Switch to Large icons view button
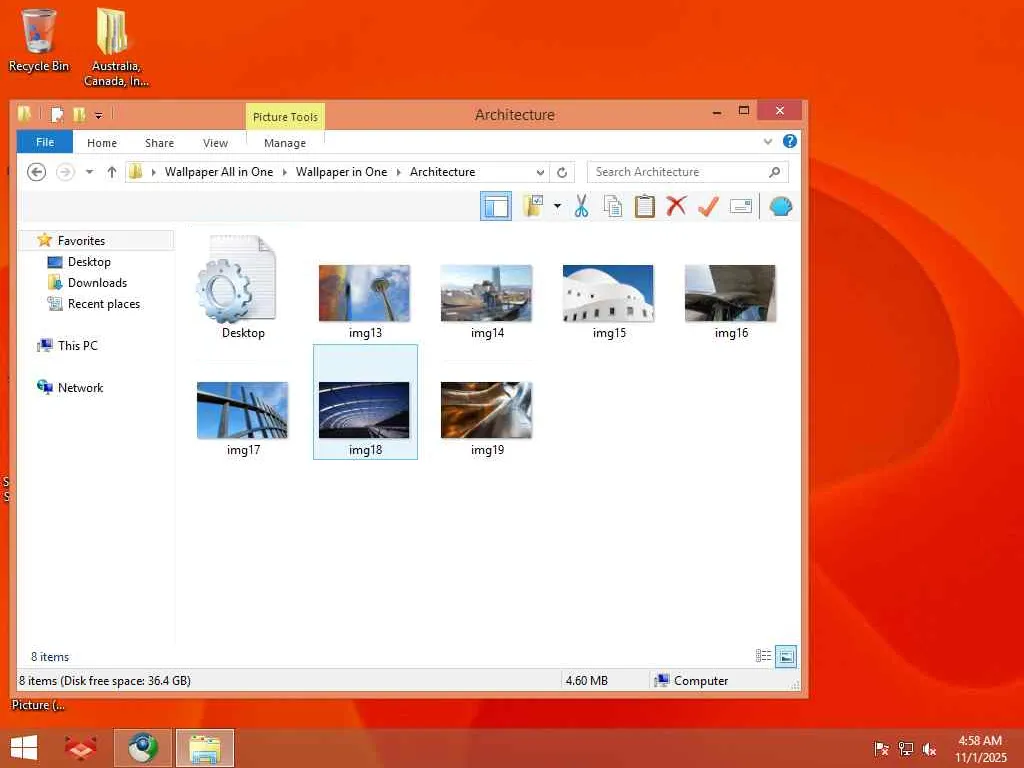 pos(786,656)
